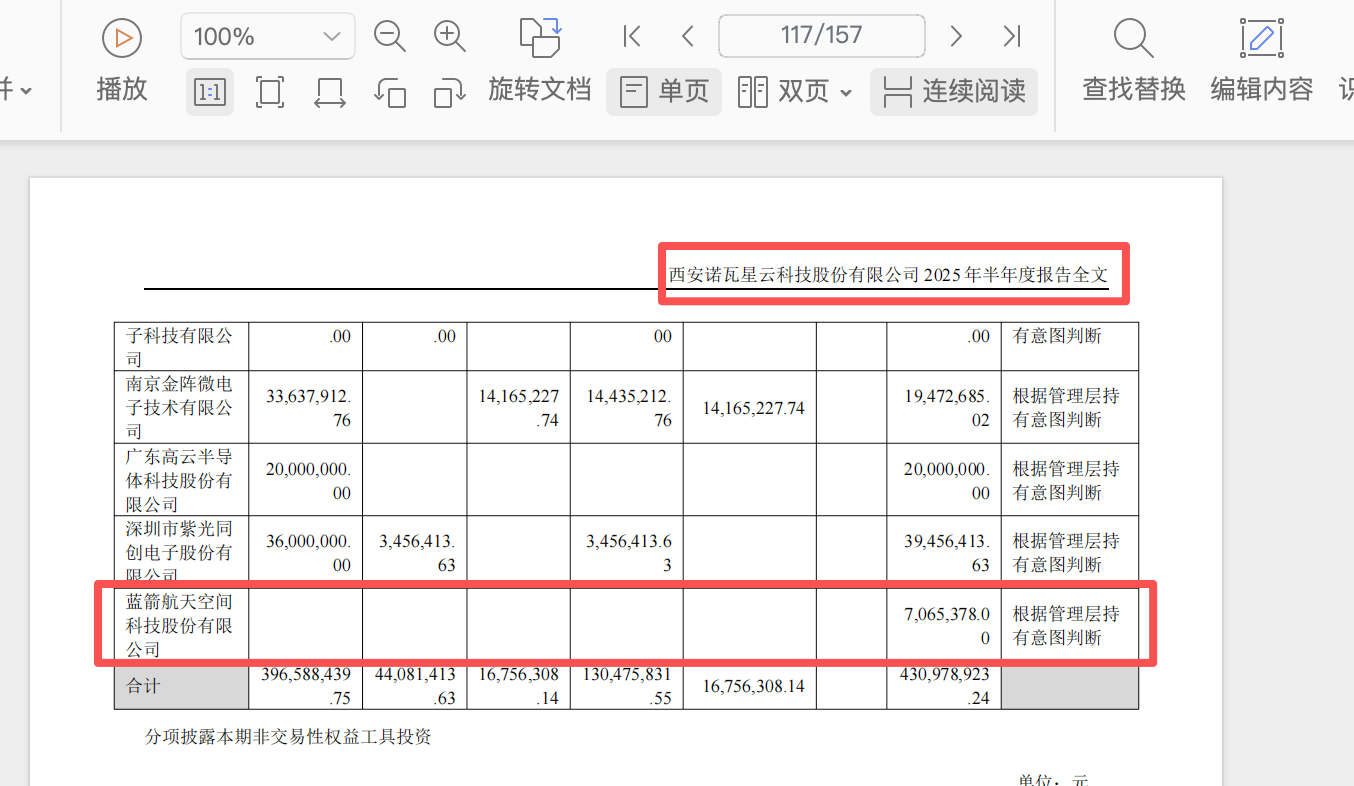Click the total 396,588,439.75
Screen dimensions: 1354x786
[x=305, y=686]
